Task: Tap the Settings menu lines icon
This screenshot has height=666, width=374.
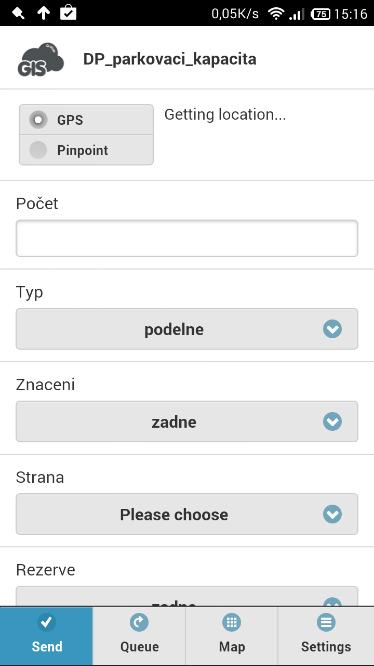Action: point(326,623)
